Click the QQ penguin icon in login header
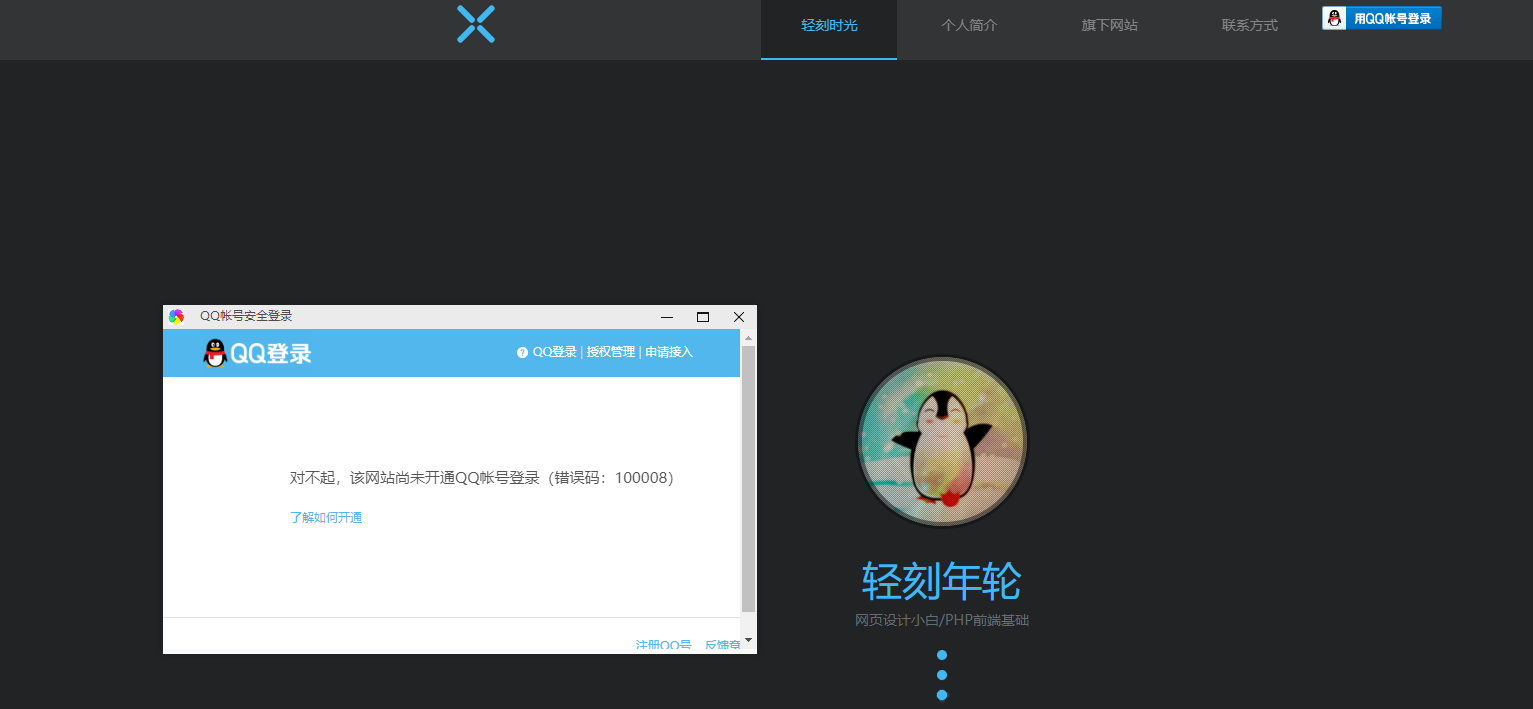The height and width of the screenshot is (709, 1533). tap(216, 353)
